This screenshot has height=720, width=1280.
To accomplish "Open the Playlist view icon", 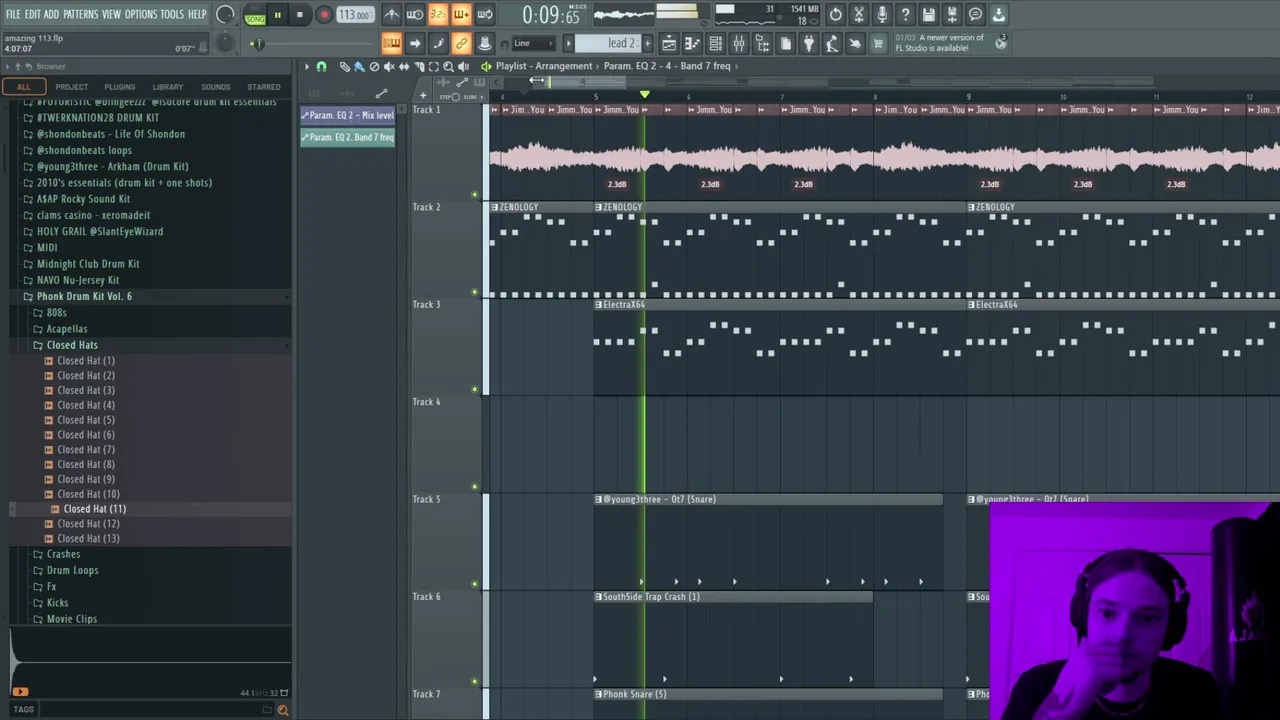I will coord(669,43).
